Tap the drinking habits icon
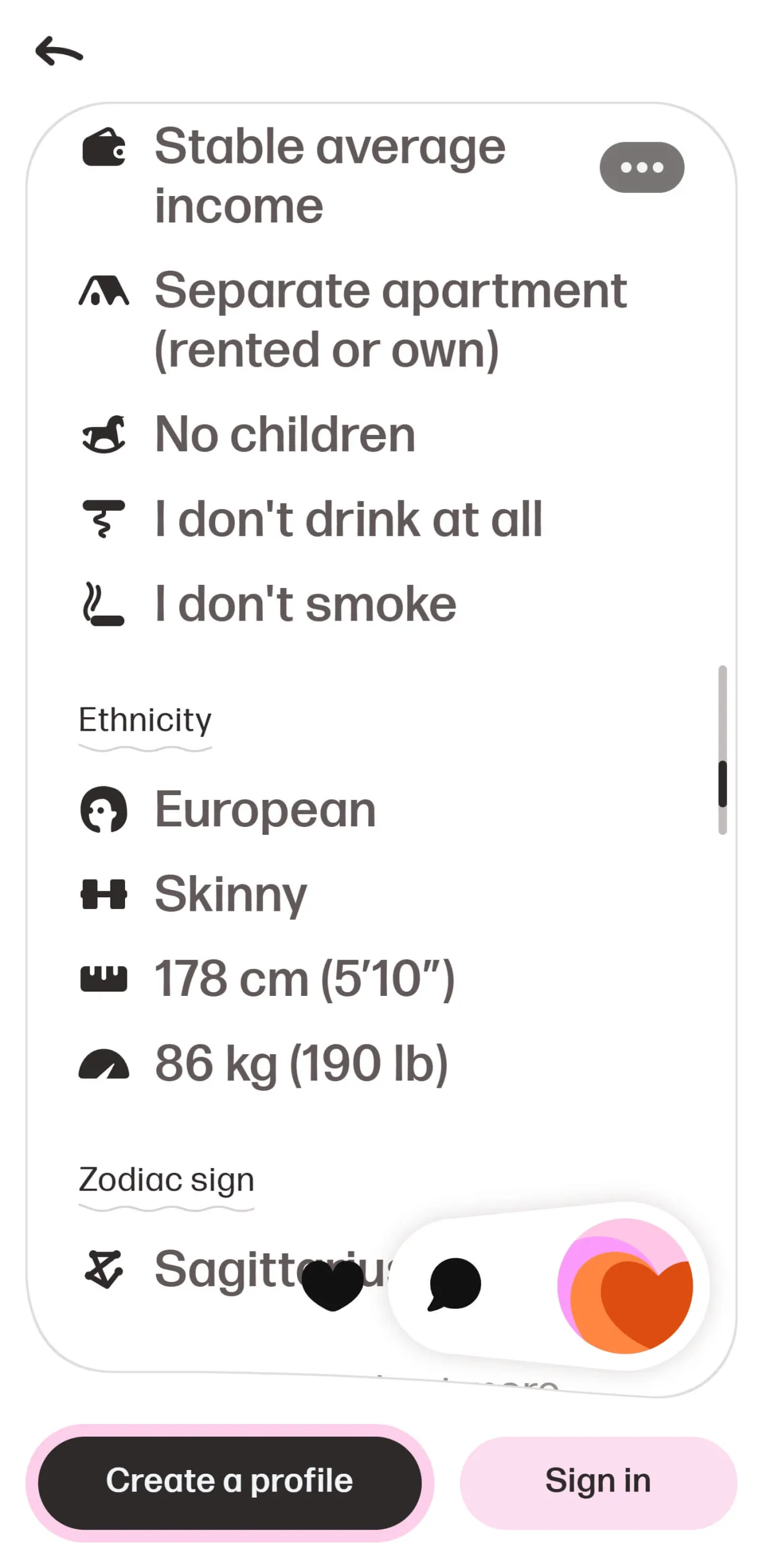 [x=104, y=519]
